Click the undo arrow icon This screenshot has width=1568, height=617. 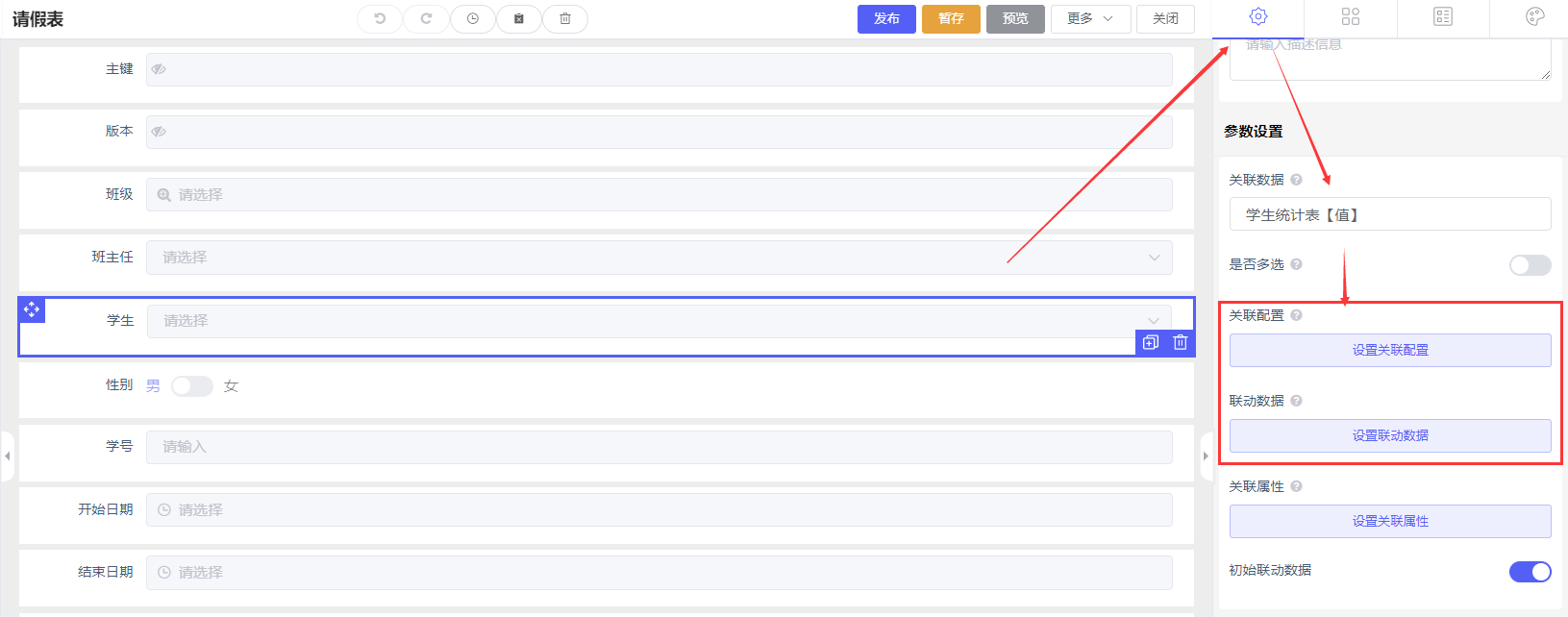(380, 18)
